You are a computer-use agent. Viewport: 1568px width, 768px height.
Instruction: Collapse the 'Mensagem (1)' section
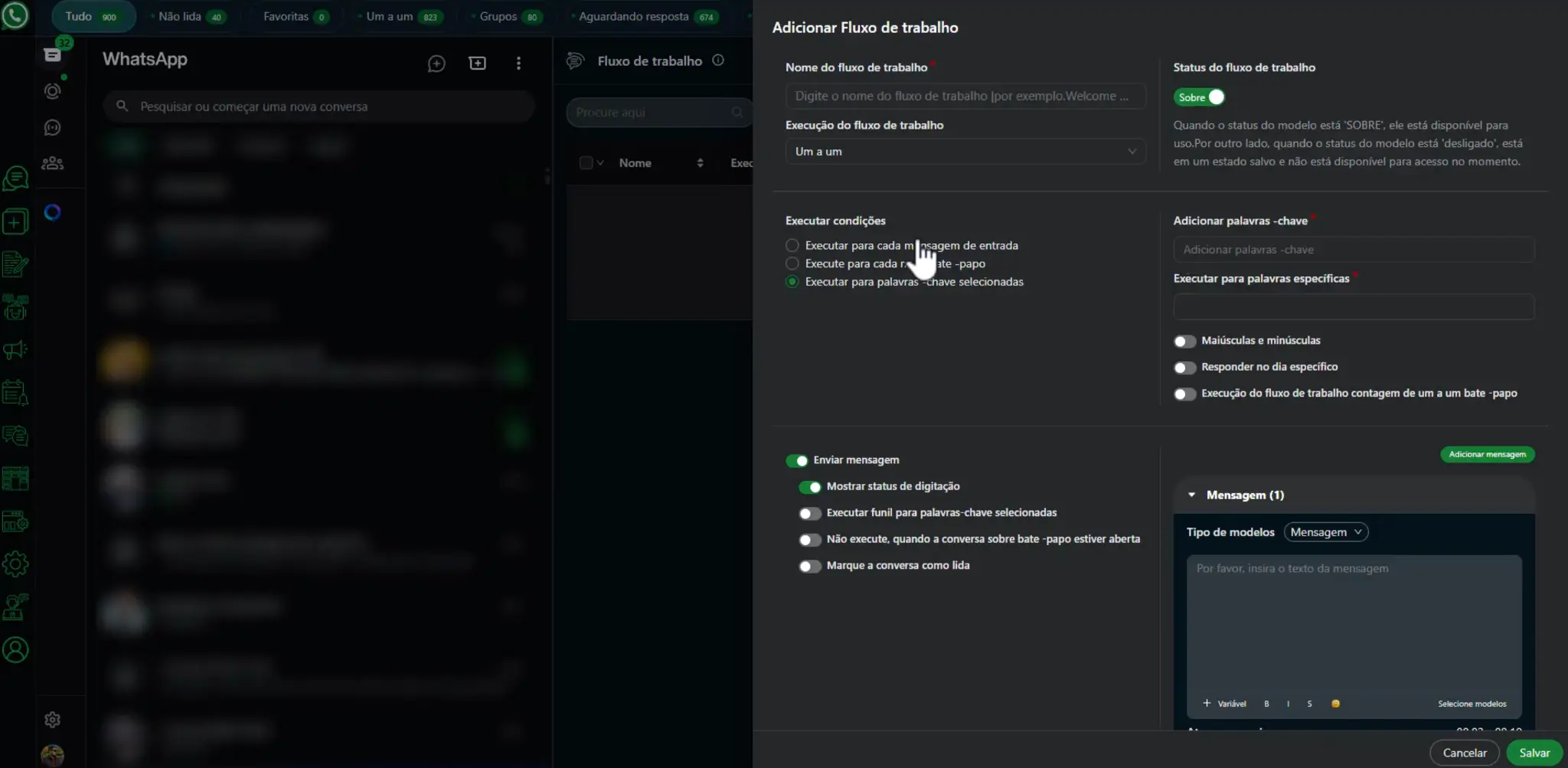[x=1192, y=495]
